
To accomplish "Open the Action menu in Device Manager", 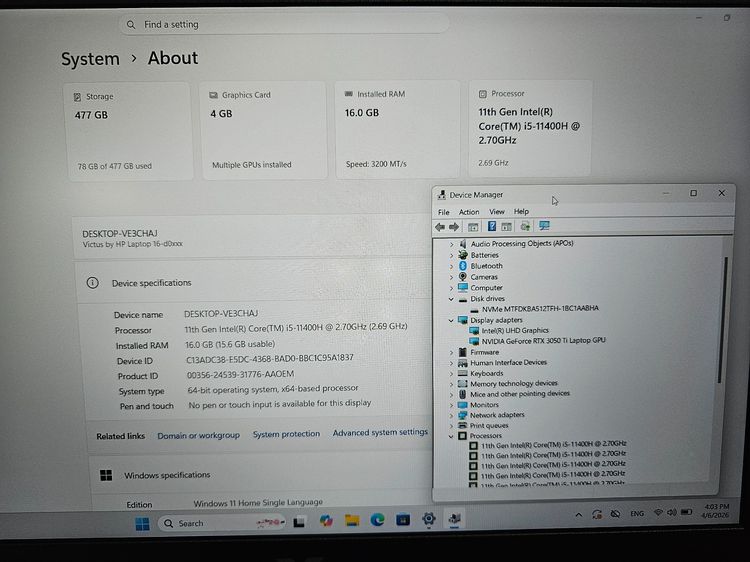I will pos(469,212).
